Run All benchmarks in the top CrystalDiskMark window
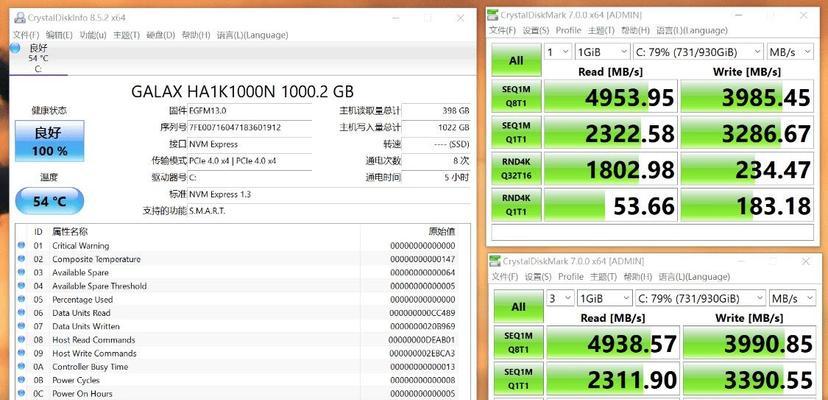828x400 pixels. tap(516, 59)
